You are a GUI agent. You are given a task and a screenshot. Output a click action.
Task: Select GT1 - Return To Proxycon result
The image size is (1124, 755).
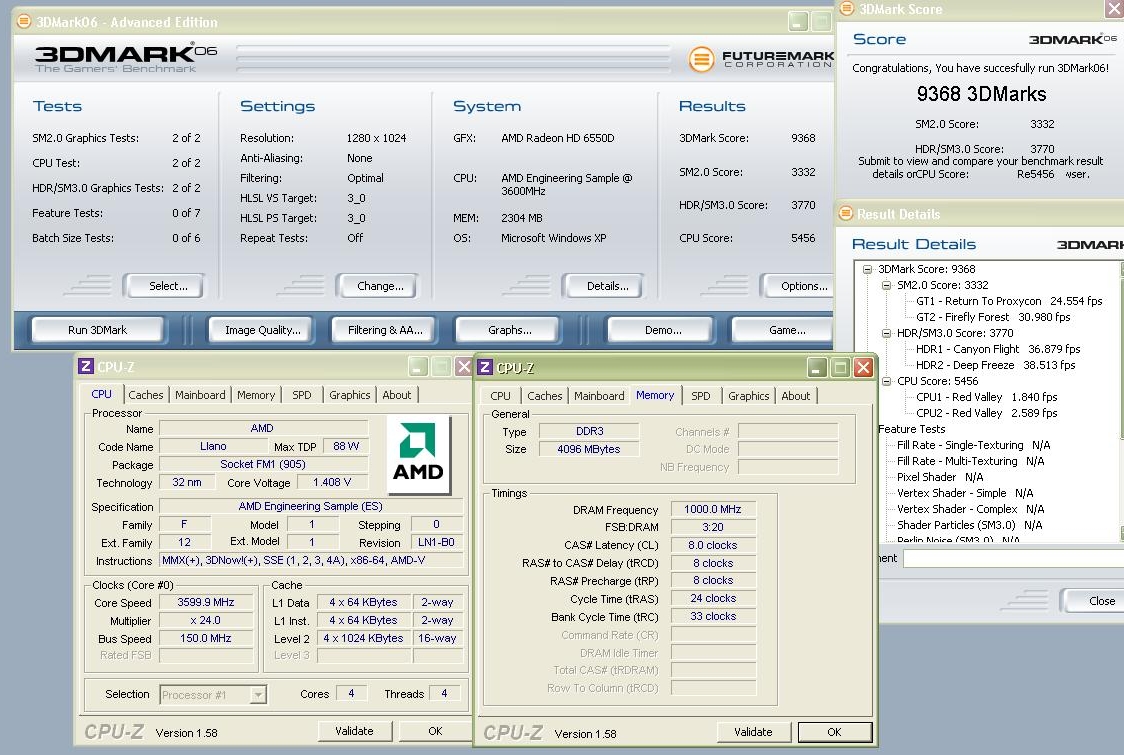[x=1009, y=301]
